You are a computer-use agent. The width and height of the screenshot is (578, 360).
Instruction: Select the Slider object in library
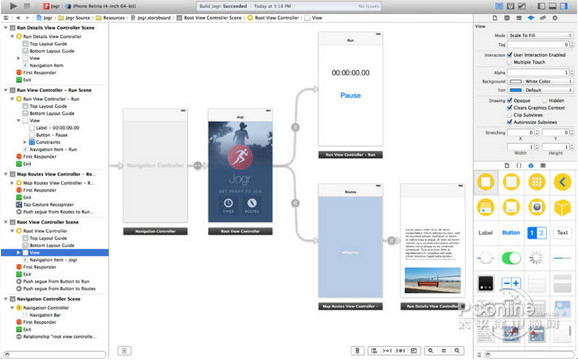485,258
